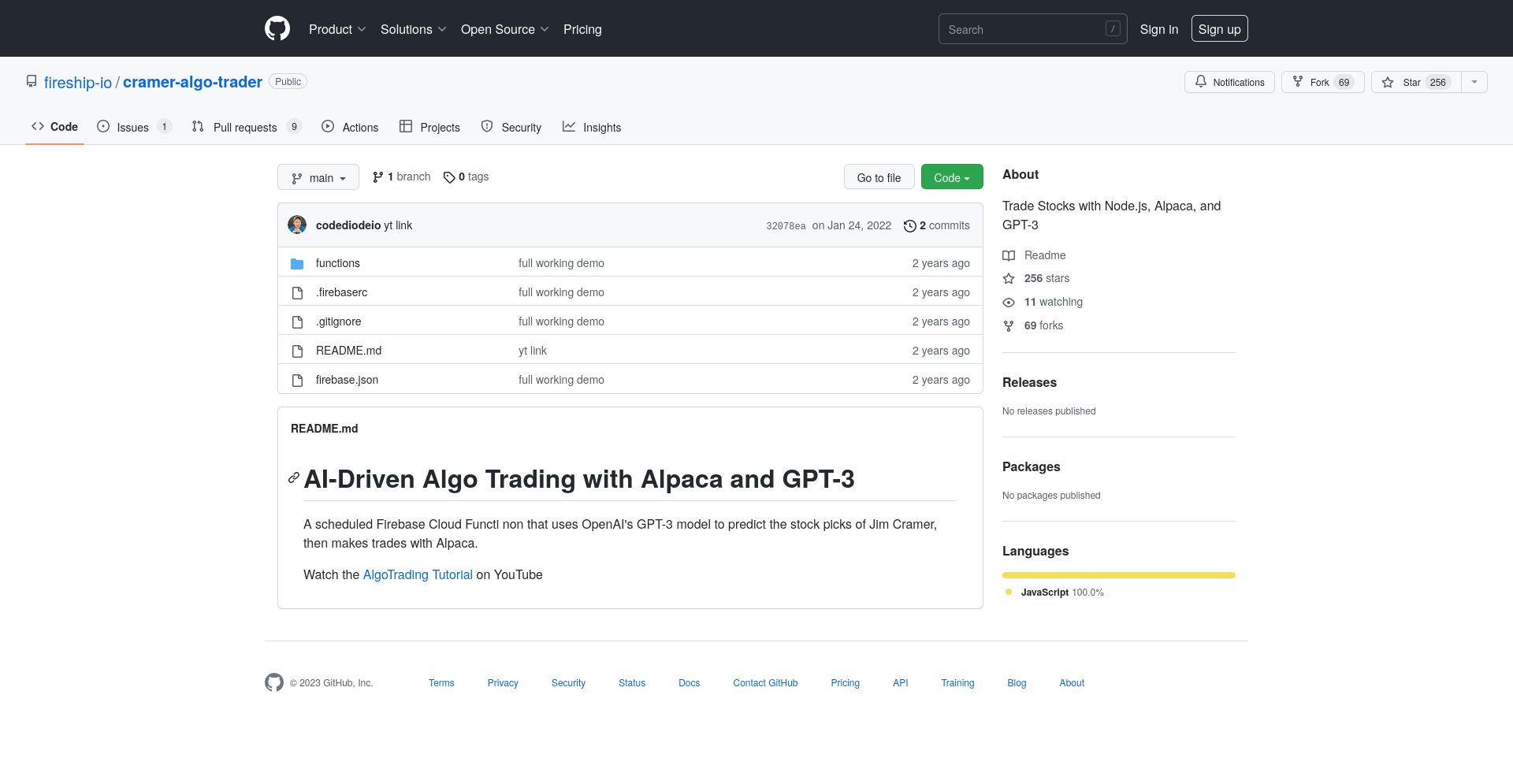The width and height of the screenshot is (1513, 784).
Task: Expand the Solutions menu
Action: pyautogui.click(x=414, y=29)
